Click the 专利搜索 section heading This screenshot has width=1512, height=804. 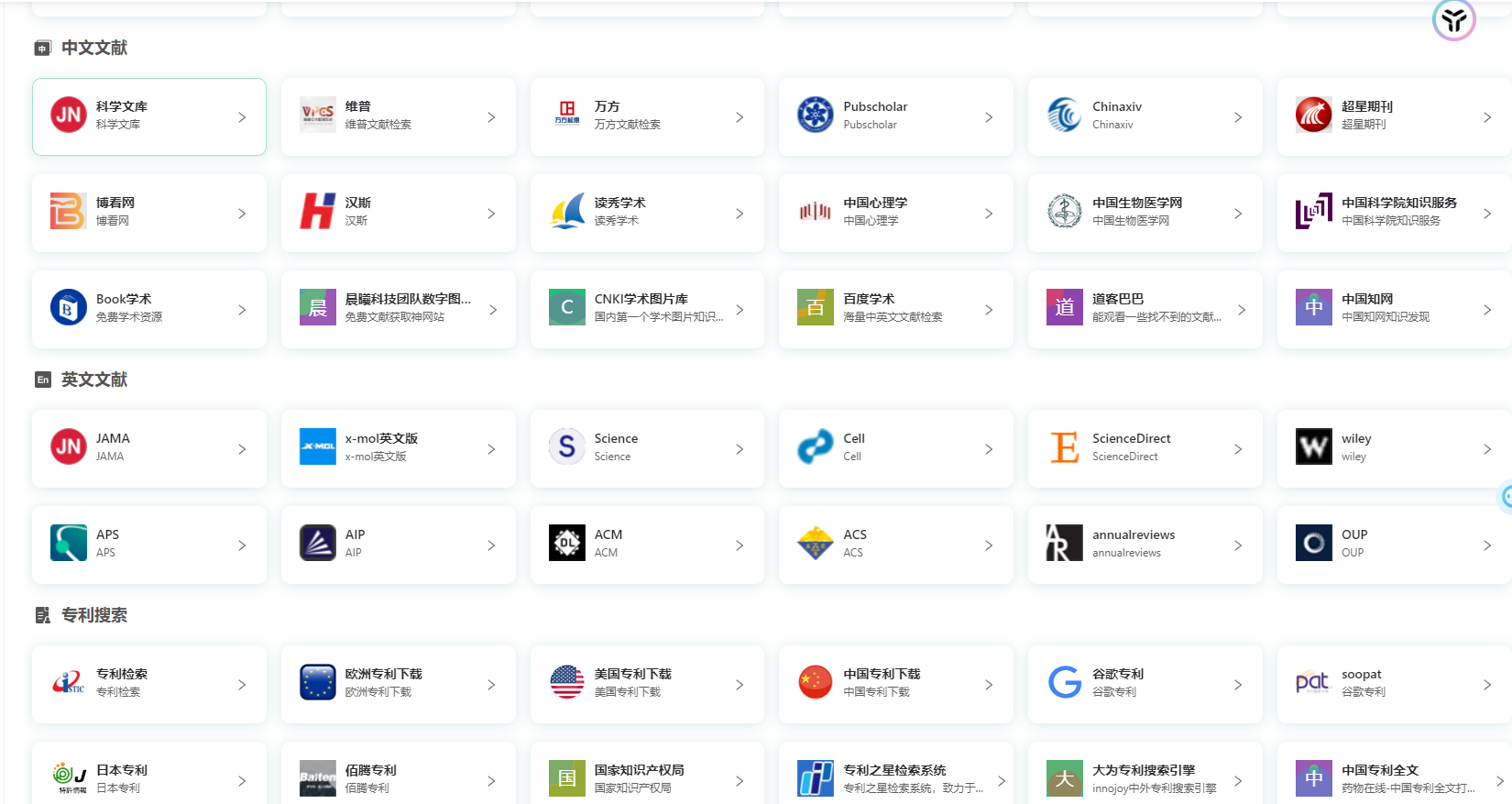(x=94, y=615)
